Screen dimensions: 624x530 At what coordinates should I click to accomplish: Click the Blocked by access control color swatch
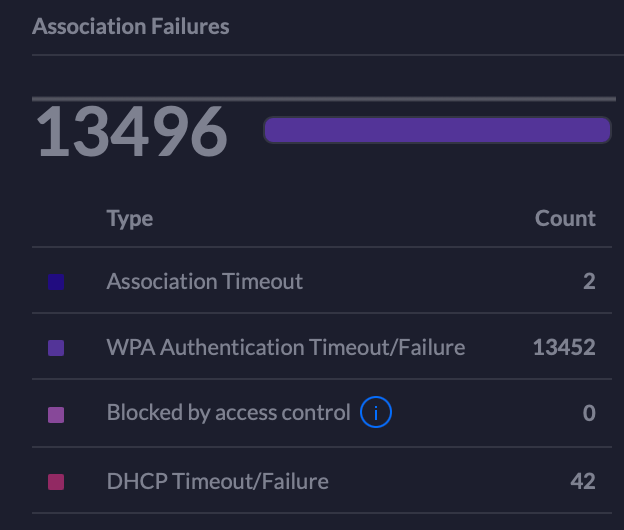56,414
